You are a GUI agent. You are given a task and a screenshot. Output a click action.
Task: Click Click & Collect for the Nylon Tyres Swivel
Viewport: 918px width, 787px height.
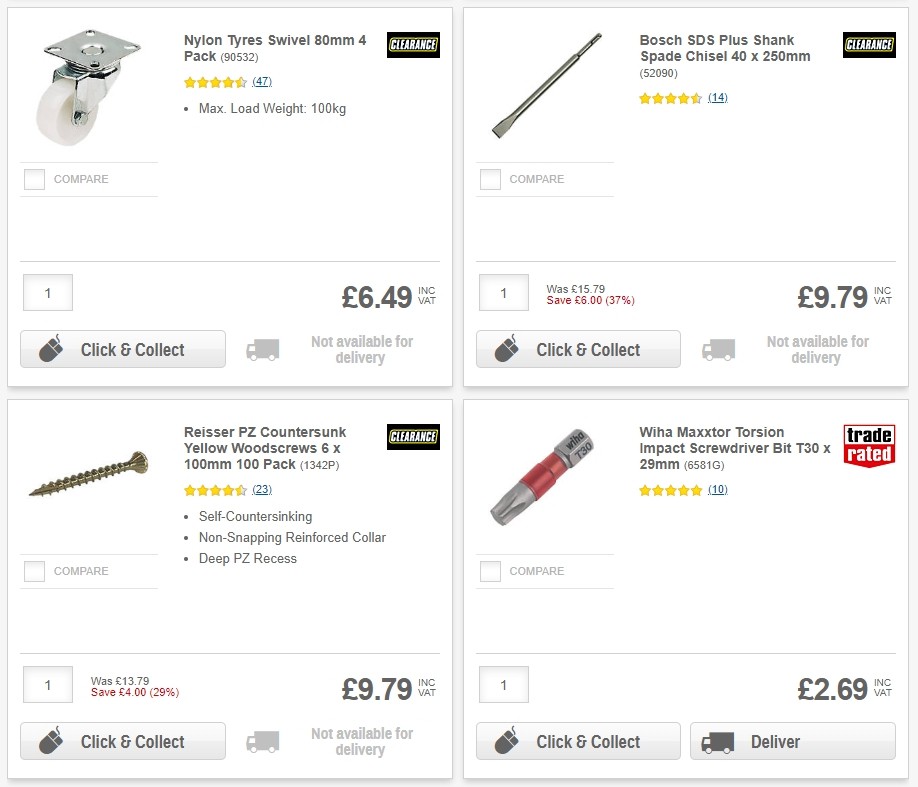(x=122, y=349)
